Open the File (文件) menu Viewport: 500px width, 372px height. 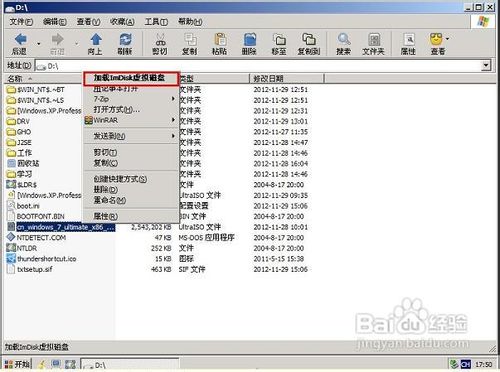coord(21,22)
